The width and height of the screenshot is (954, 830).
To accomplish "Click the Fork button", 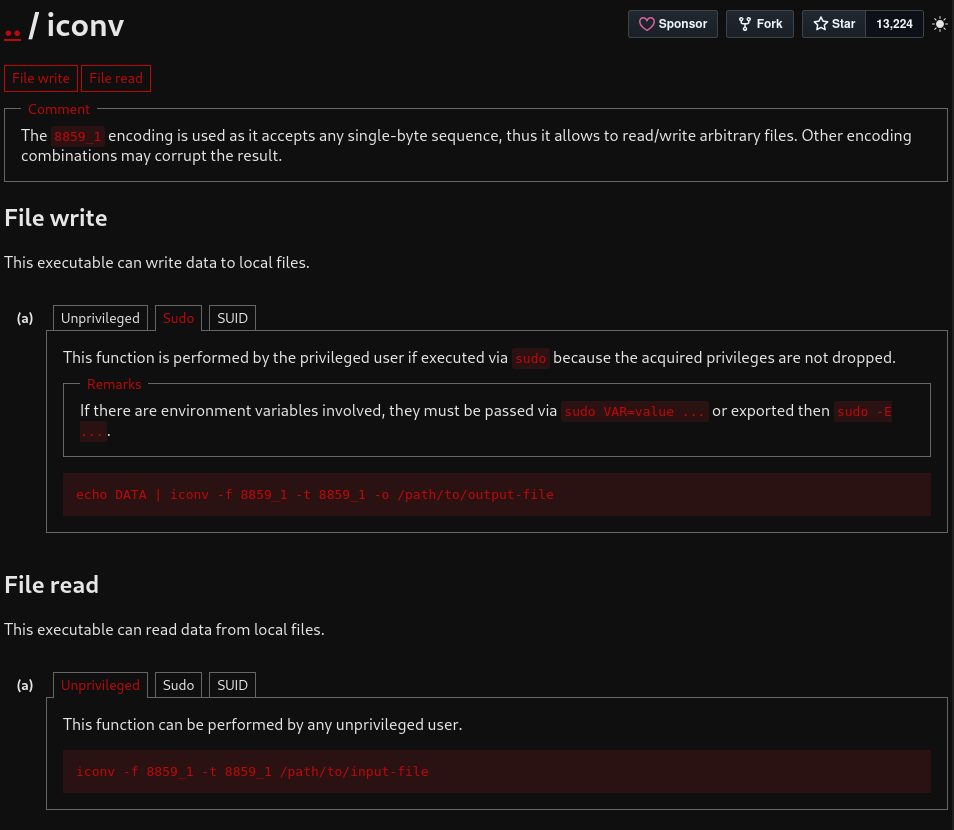I will pos(760,24).
